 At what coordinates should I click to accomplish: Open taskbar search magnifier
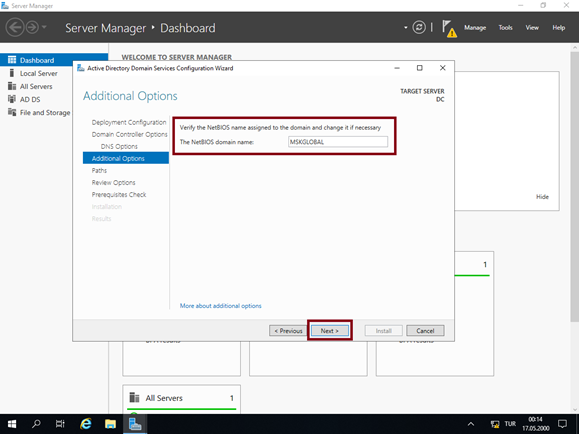tap(36, 424)
